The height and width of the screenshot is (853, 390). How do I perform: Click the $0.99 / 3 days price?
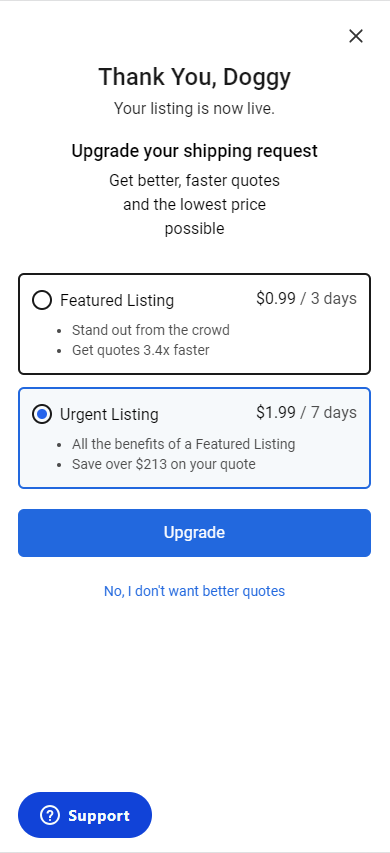coord(306,299)
